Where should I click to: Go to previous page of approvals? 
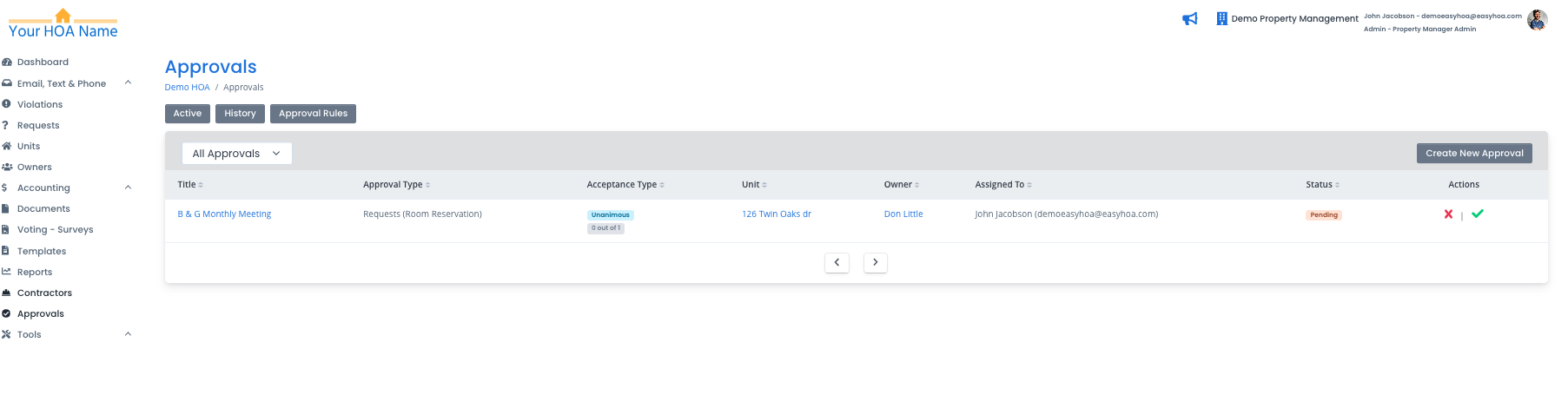pyautogui.click(x=837, y=262)
